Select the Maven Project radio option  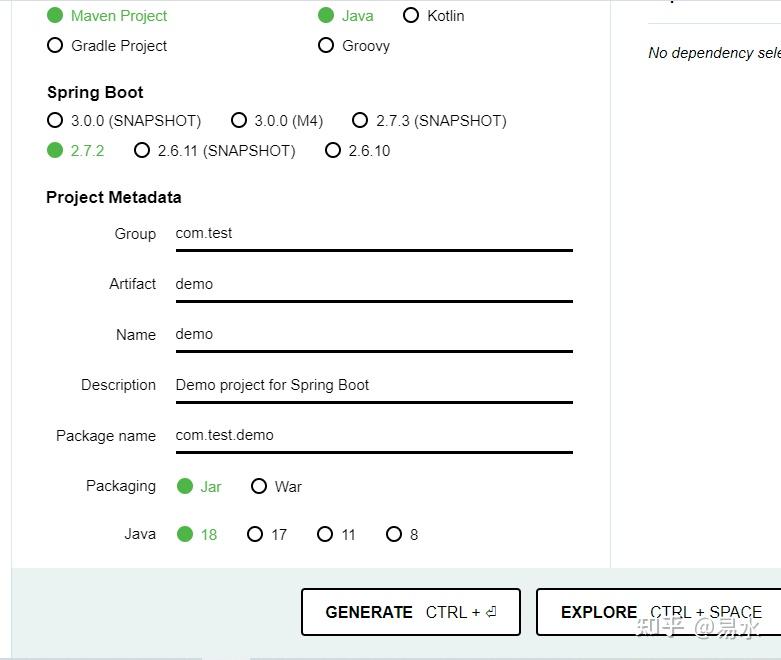click(x=55, y=16)
